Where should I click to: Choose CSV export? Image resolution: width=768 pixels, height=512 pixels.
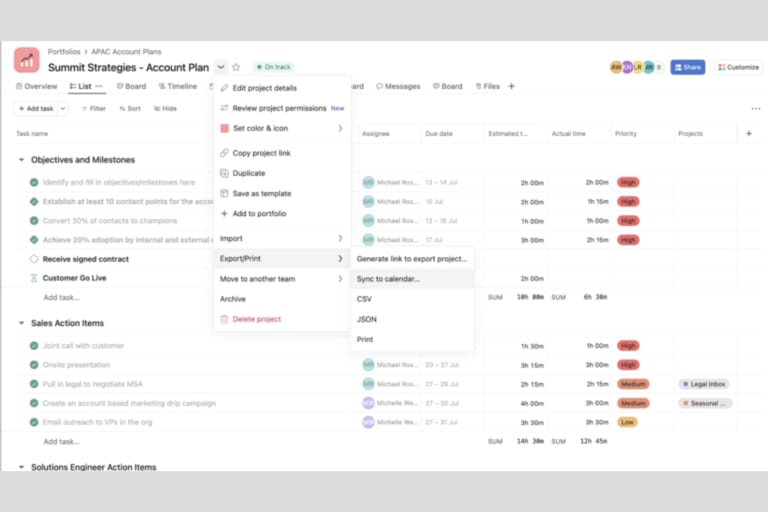tap(412, 299)
